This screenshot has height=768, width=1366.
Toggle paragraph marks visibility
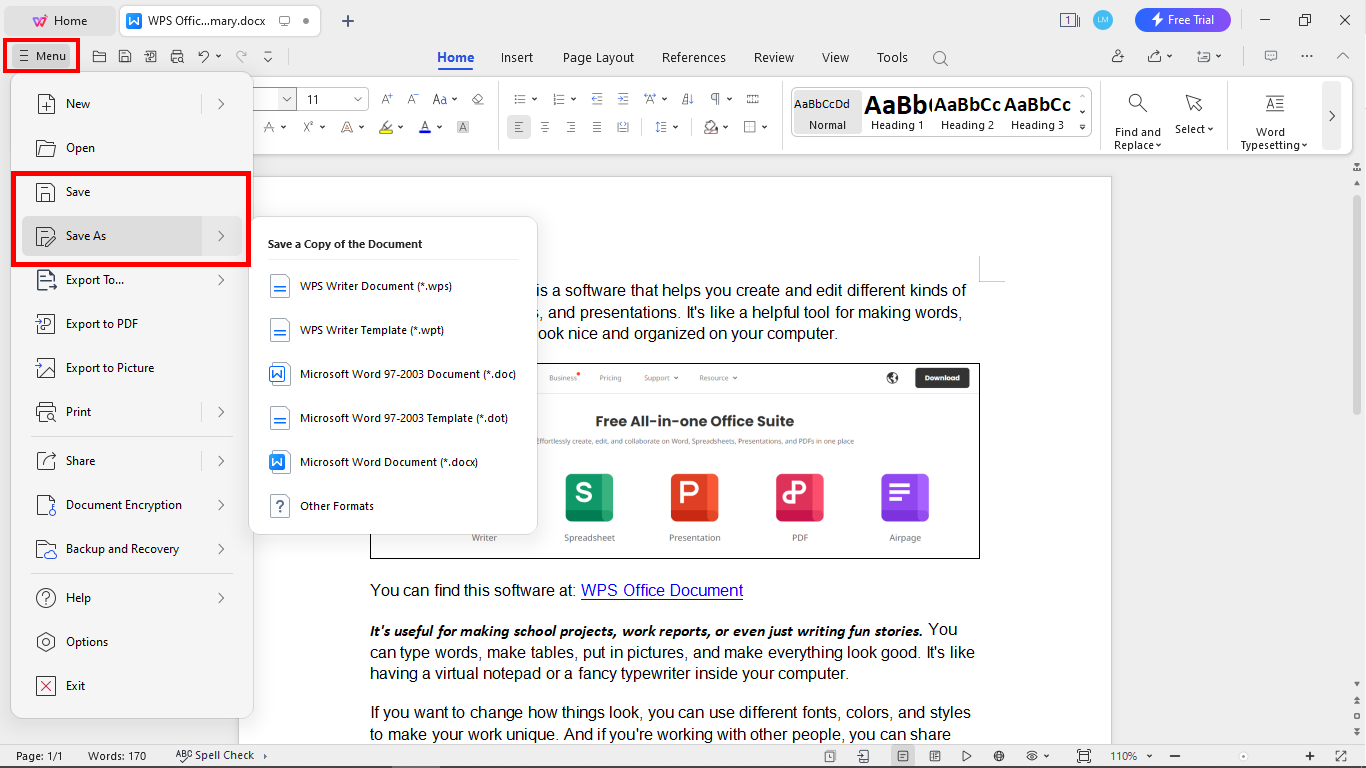(717, 99)
